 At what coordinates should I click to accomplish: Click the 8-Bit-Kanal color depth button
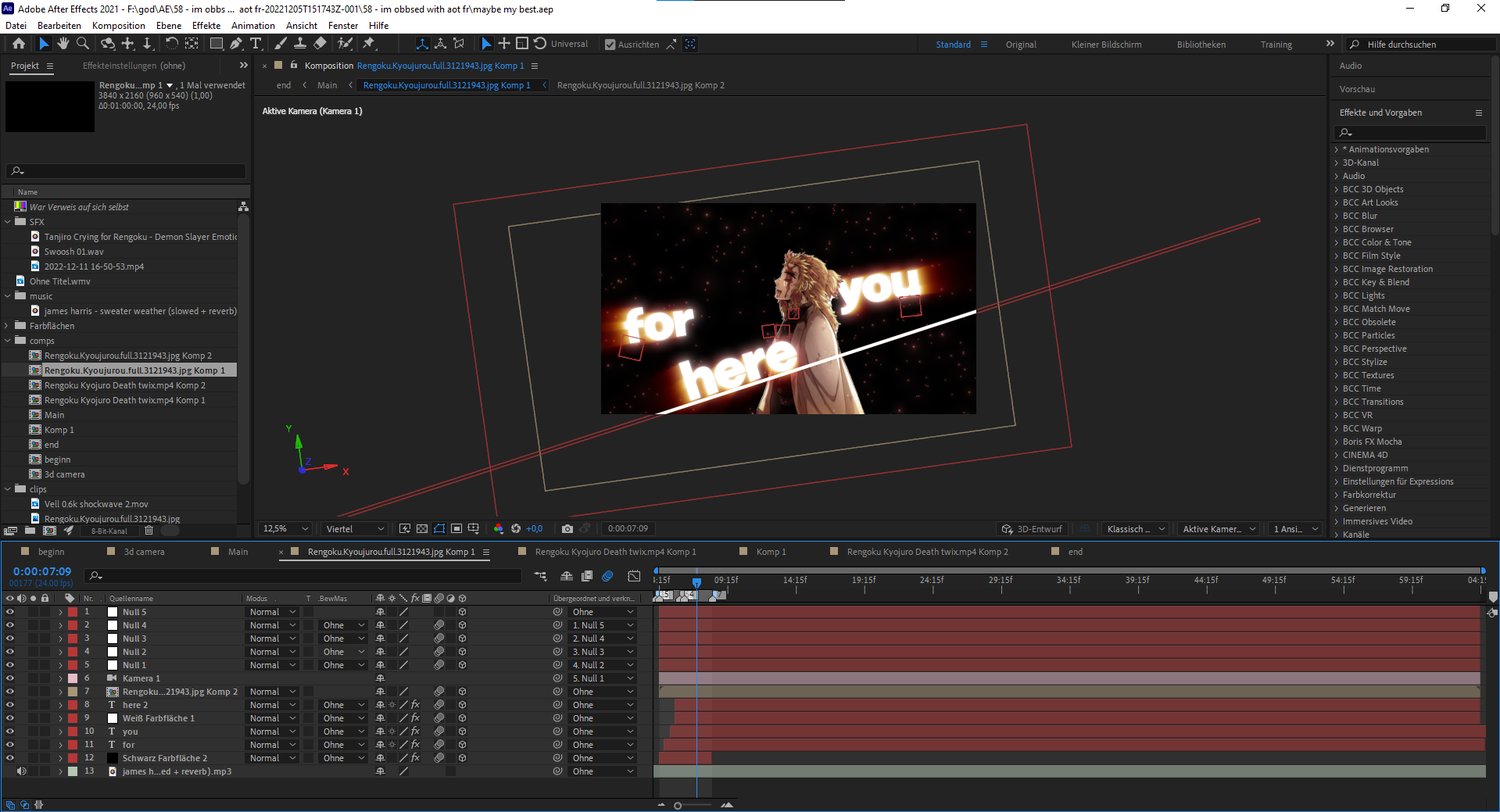coord(109,531)
